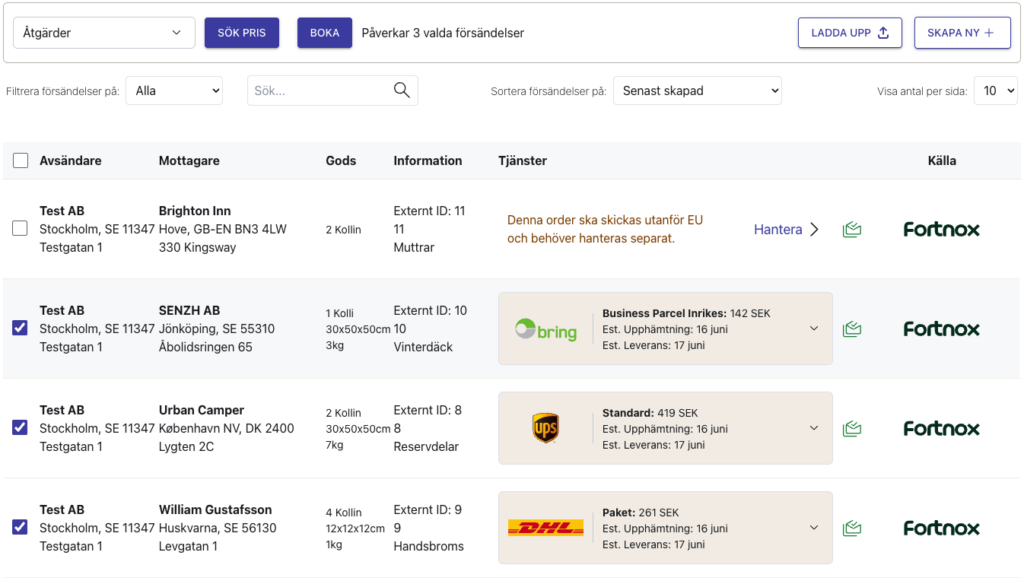Click the SÖK PRIS button

point(242,33)
